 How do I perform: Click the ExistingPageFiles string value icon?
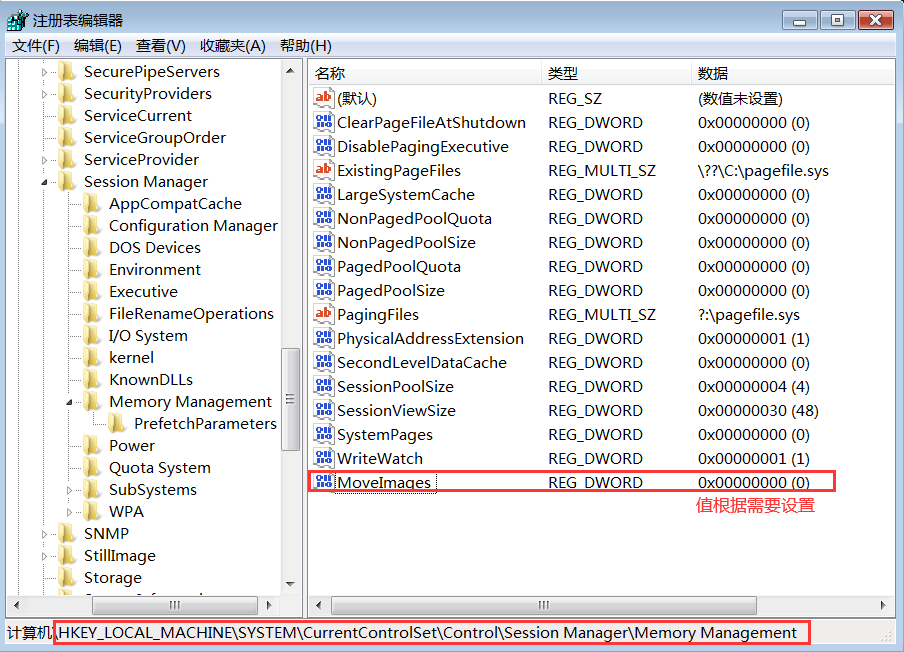coord(323,170)
